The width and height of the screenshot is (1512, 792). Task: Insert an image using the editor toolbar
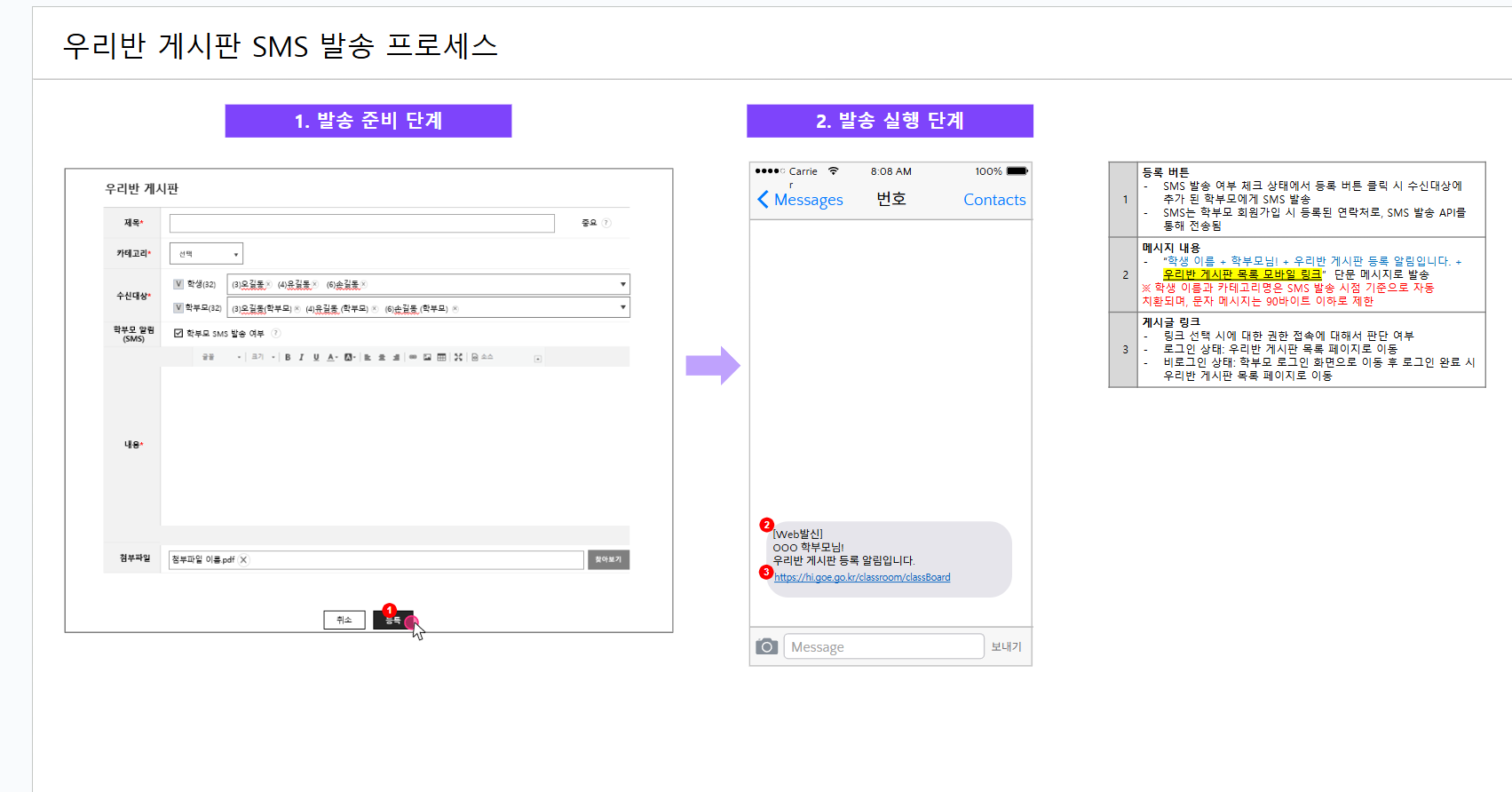[427, 357]
